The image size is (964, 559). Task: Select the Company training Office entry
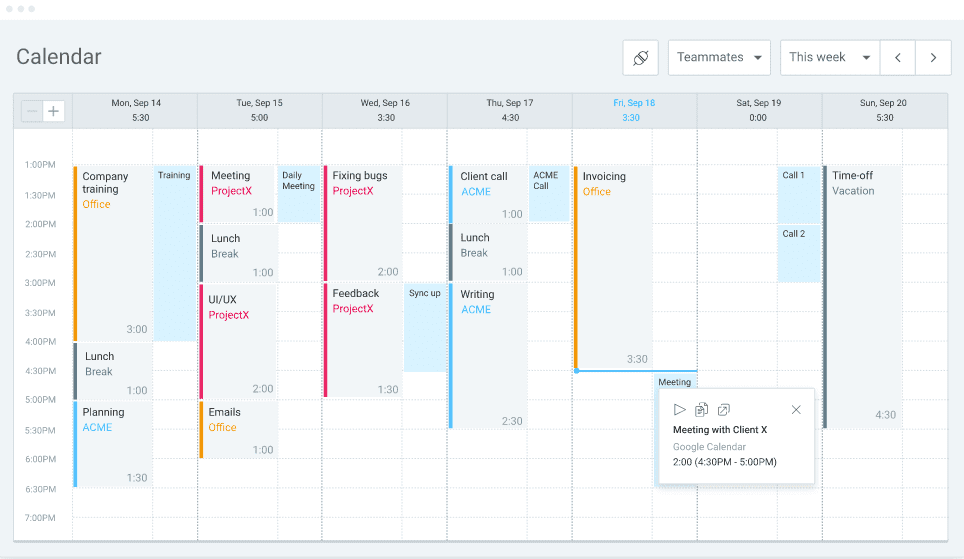(113, 253)
